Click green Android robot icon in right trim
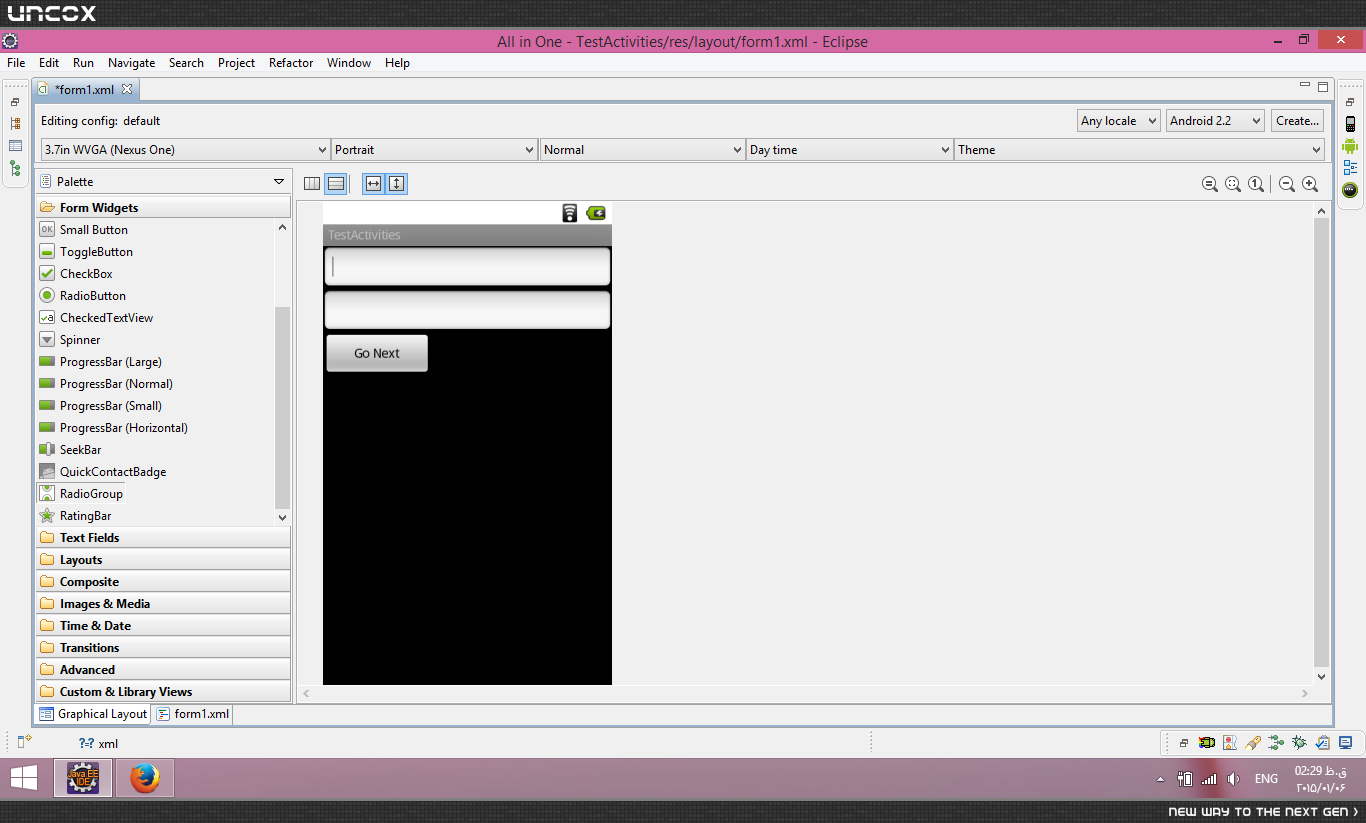Screen dimensions: 1366x823 click(1350, 146)
